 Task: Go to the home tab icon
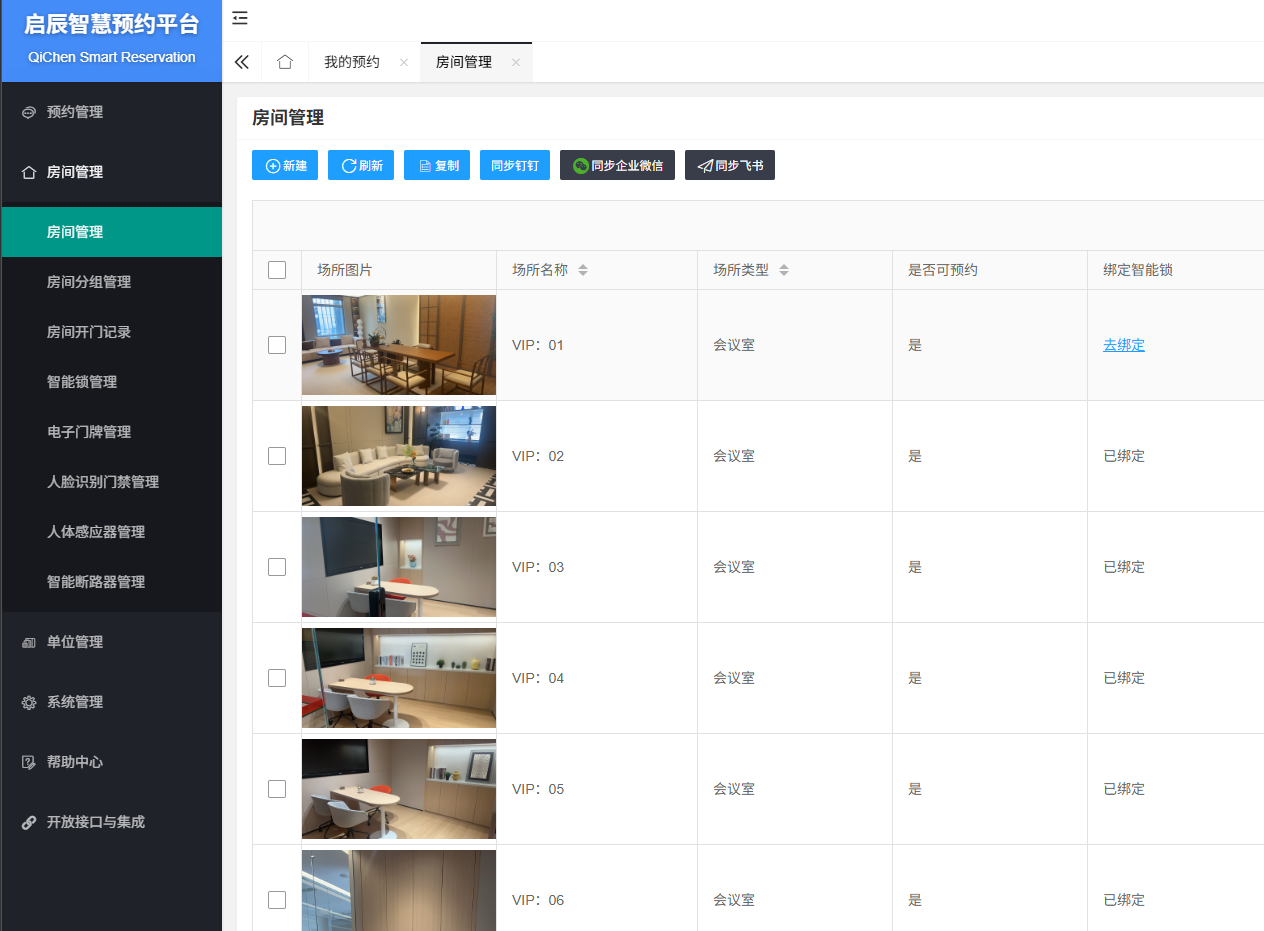click(x=285, y=62)
